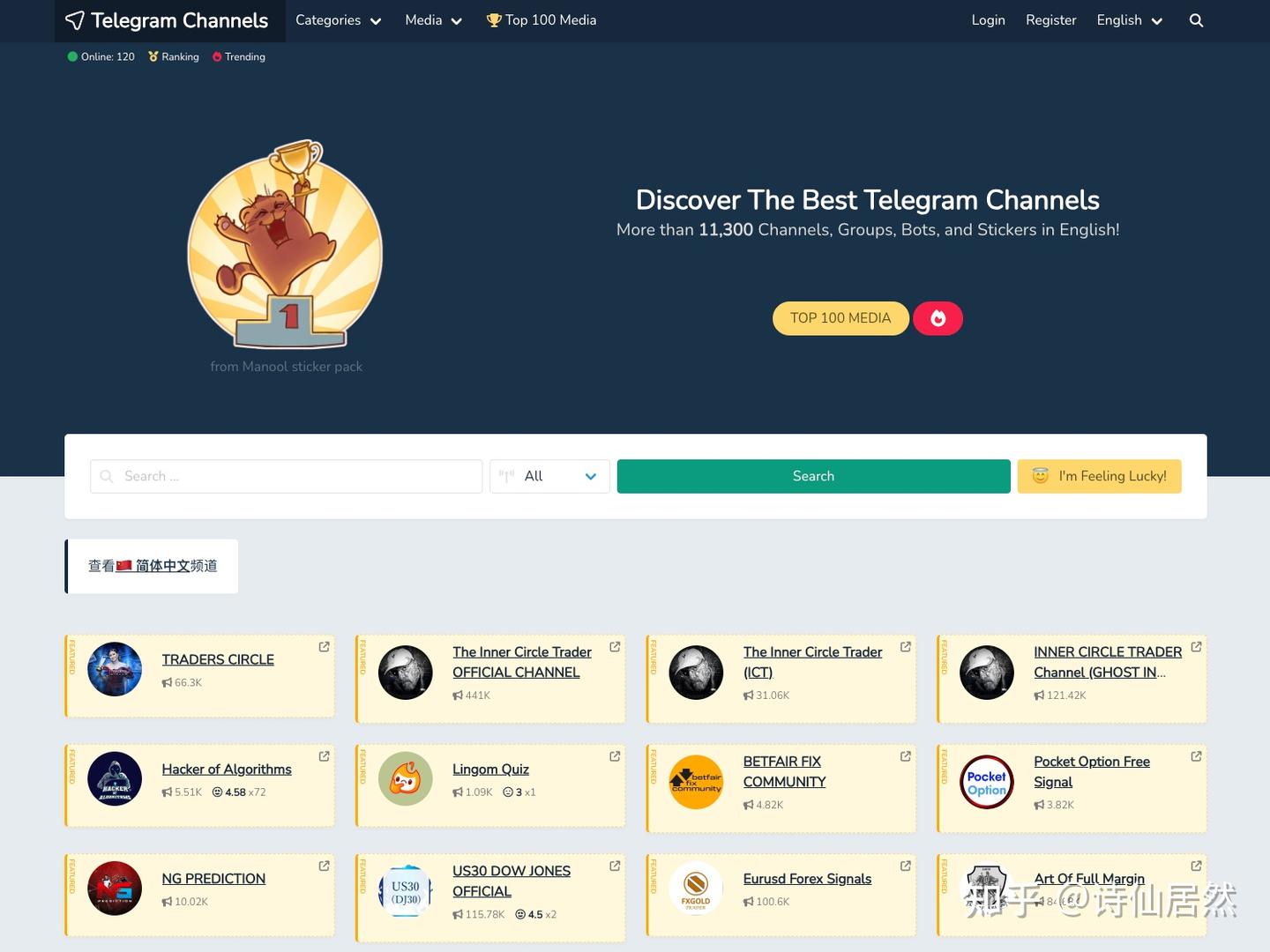
Task: Open the English language dropdown
Action: (1129, 20)
